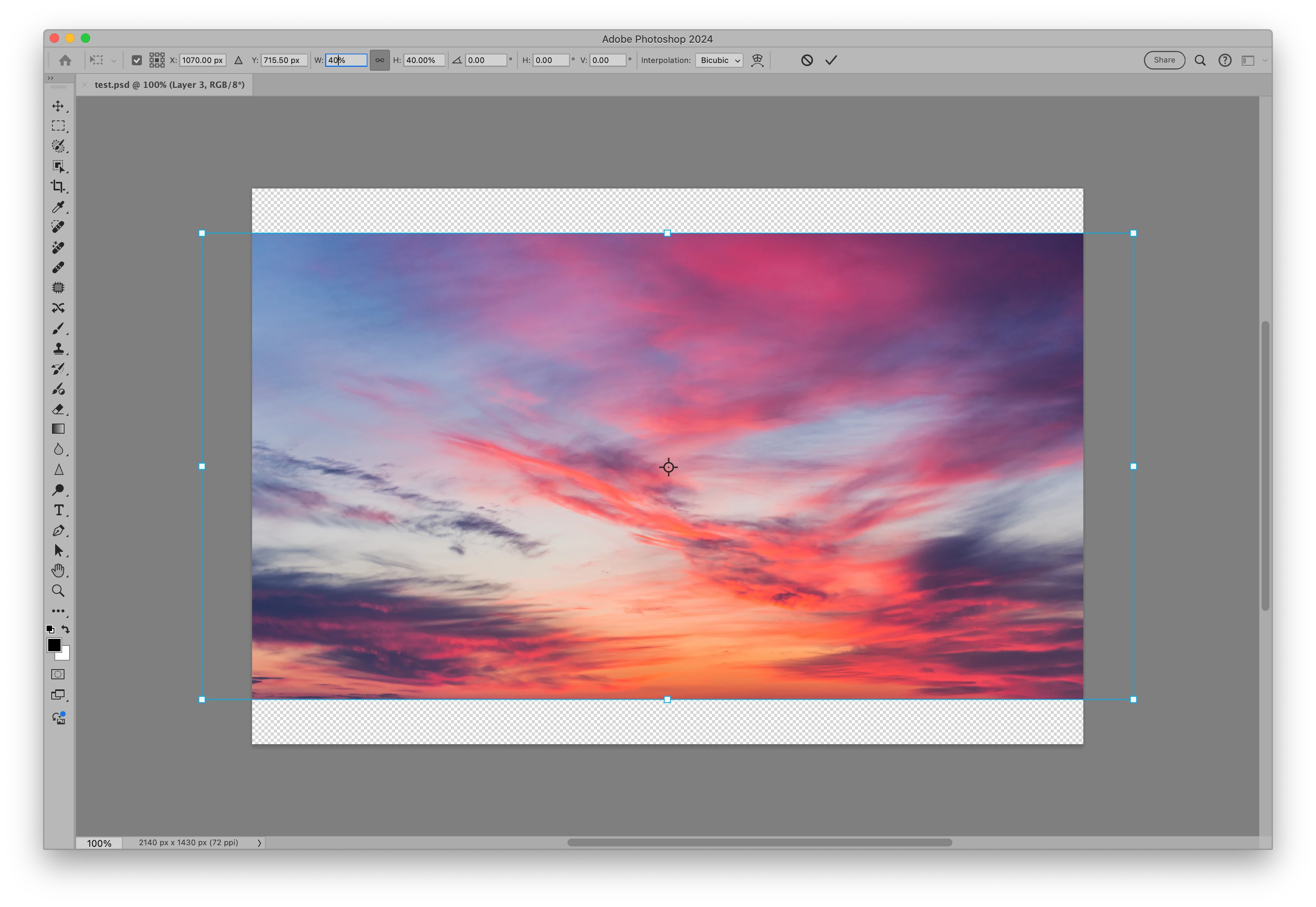Image resolution: width=1316 pixels, height=907 pixels.
Task: Expand the status bar info arrow
Action: point(259,843)
